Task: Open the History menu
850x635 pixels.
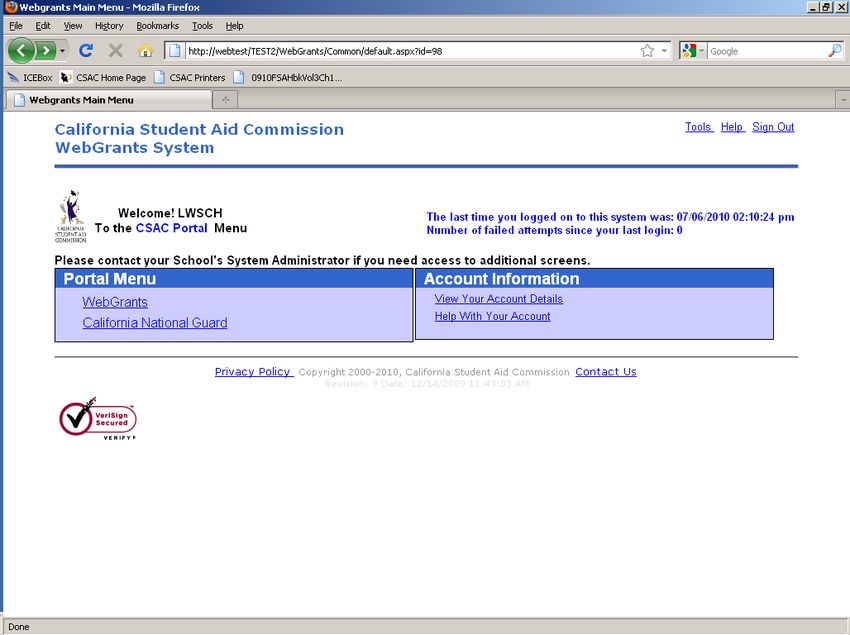Action: coord(109,25)
